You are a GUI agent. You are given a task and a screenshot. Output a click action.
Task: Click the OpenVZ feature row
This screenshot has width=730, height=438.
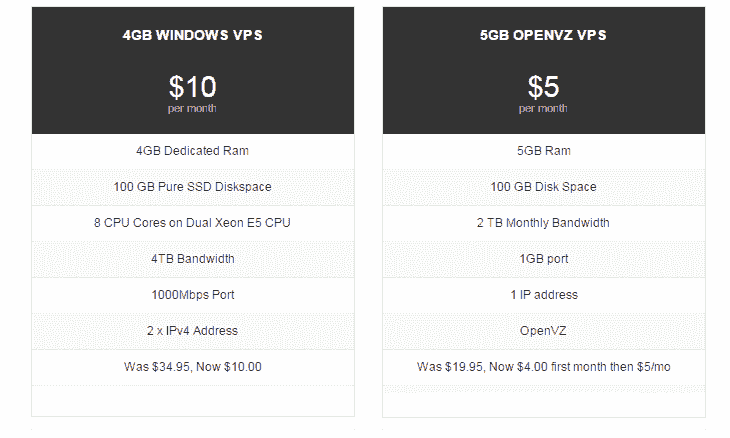click(x=544, y=331)
